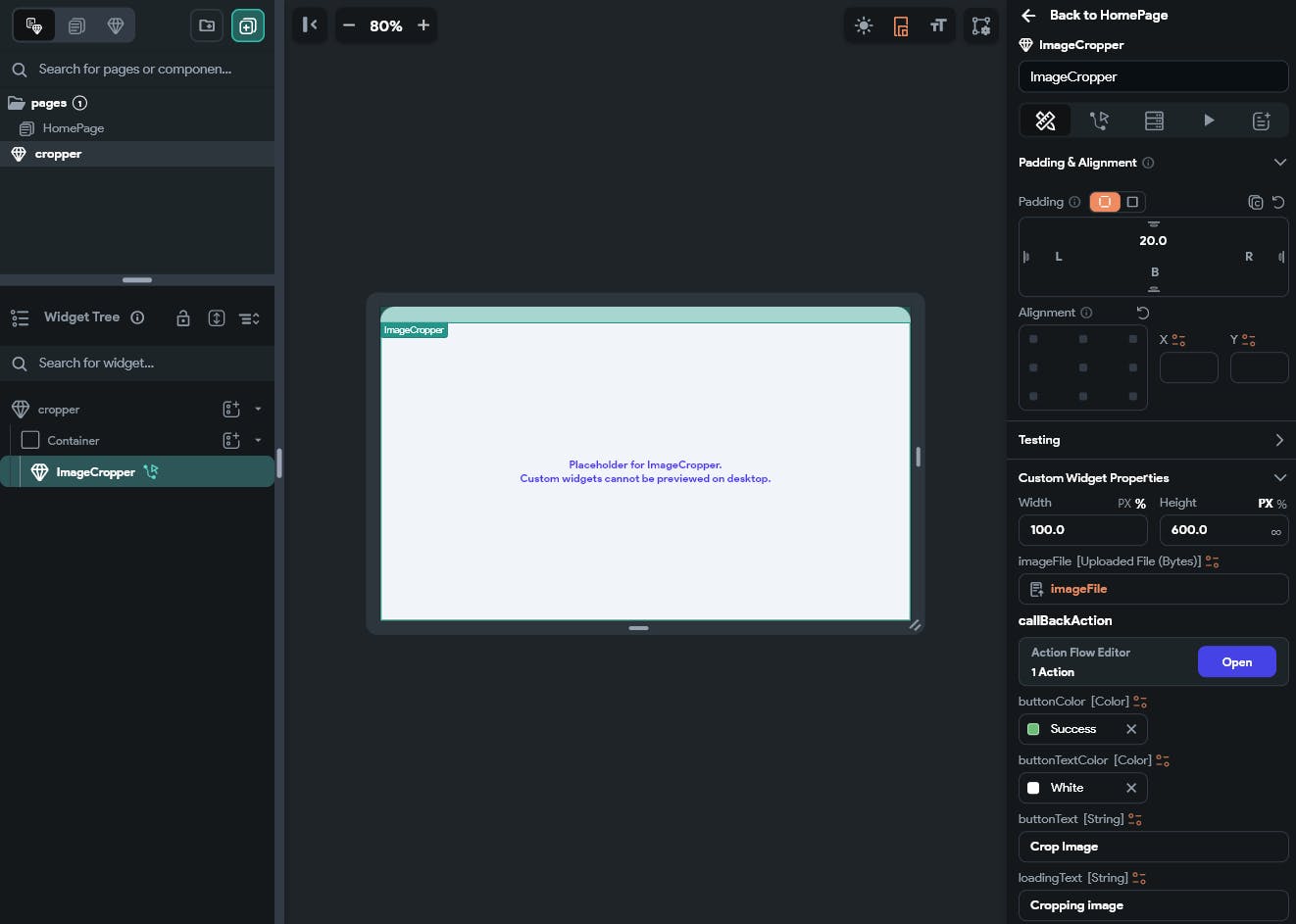
Task: Open the actions tab in right panel
Action: [x=1100, y=121]
